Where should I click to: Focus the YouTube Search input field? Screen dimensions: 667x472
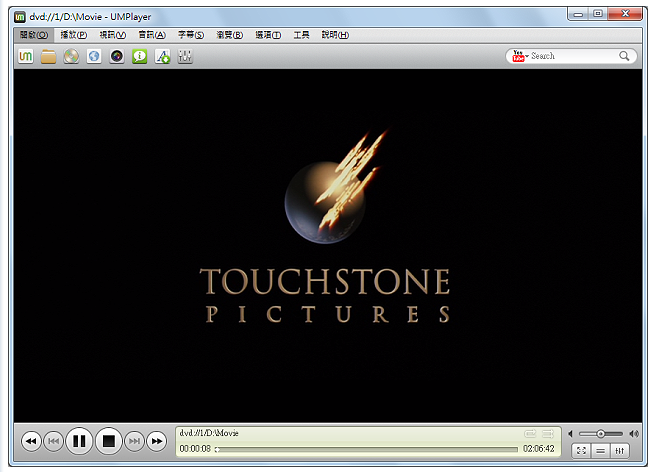[573, 56]
